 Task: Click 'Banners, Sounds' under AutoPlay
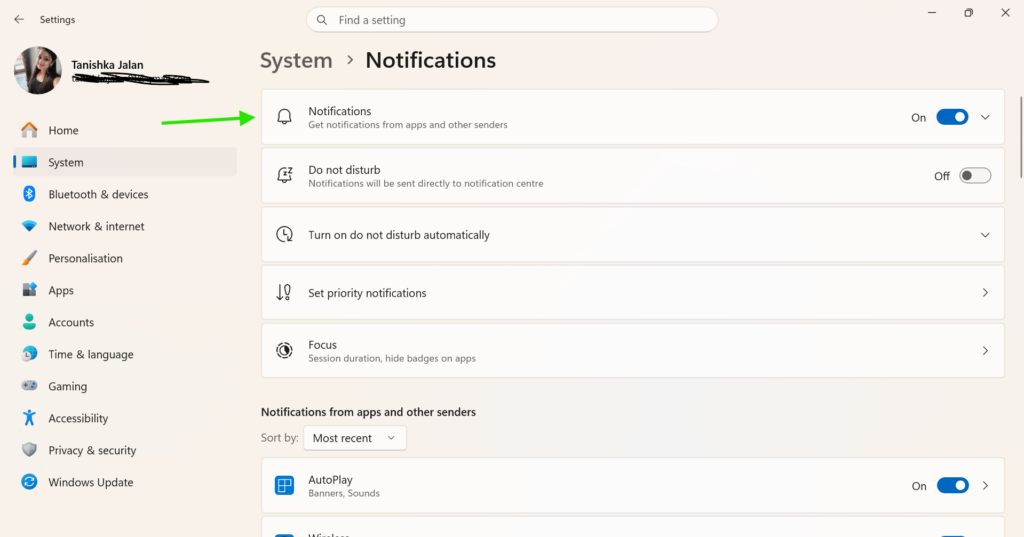click(344, 493)
